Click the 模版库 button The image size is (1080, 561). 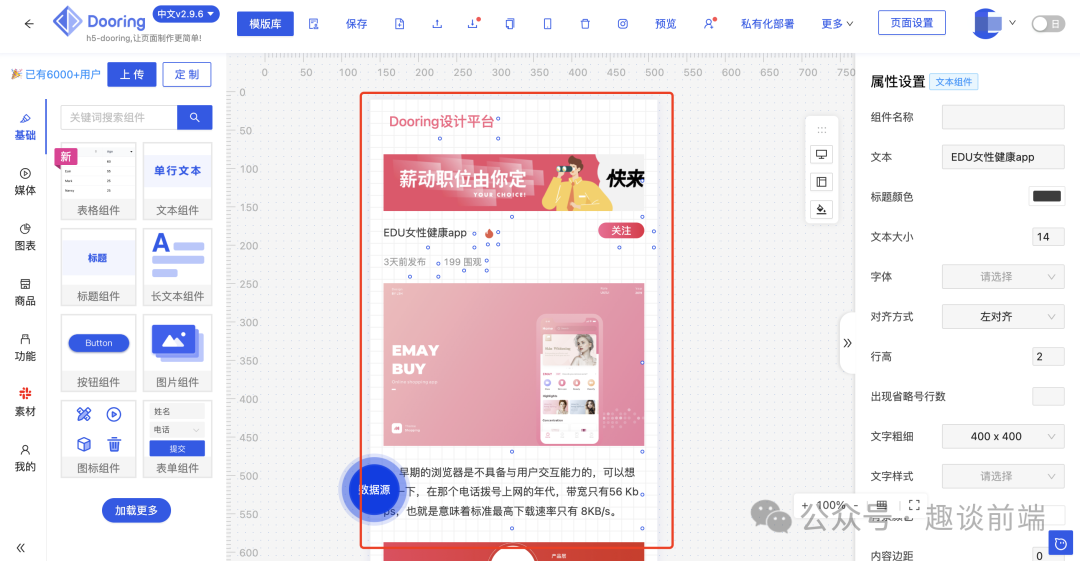(x=265, y=23)
